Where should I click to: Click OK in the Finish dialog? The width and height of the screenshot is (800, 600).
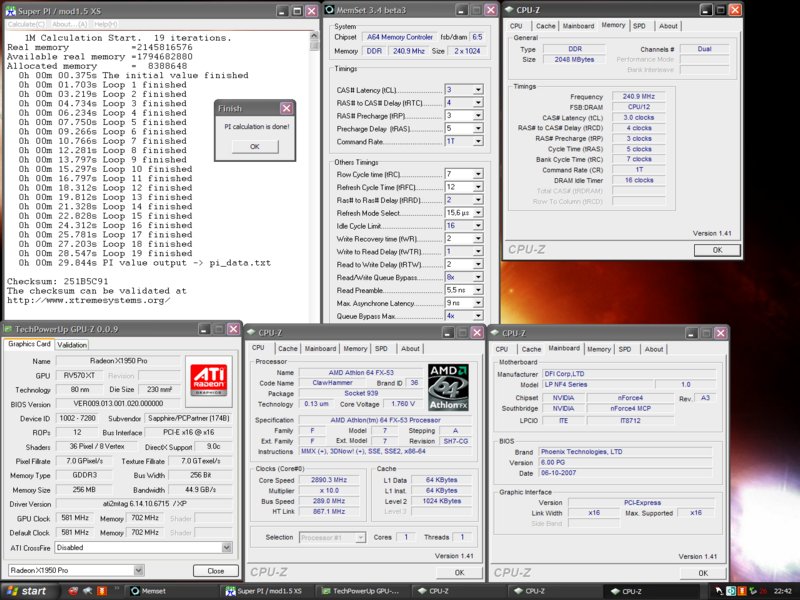point(255,146)
